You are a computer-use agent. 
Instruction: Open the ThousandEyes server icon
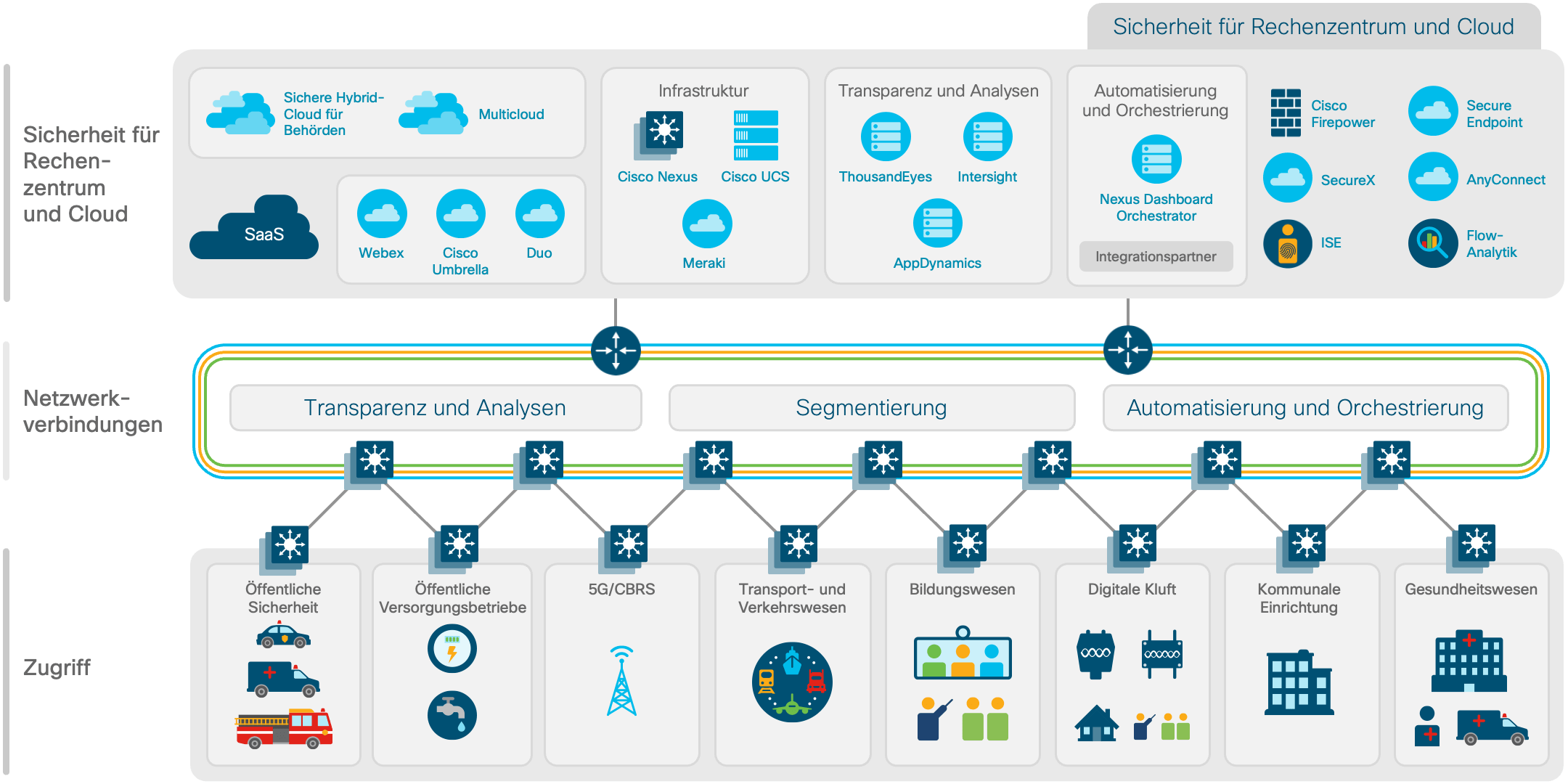(886, 136)
